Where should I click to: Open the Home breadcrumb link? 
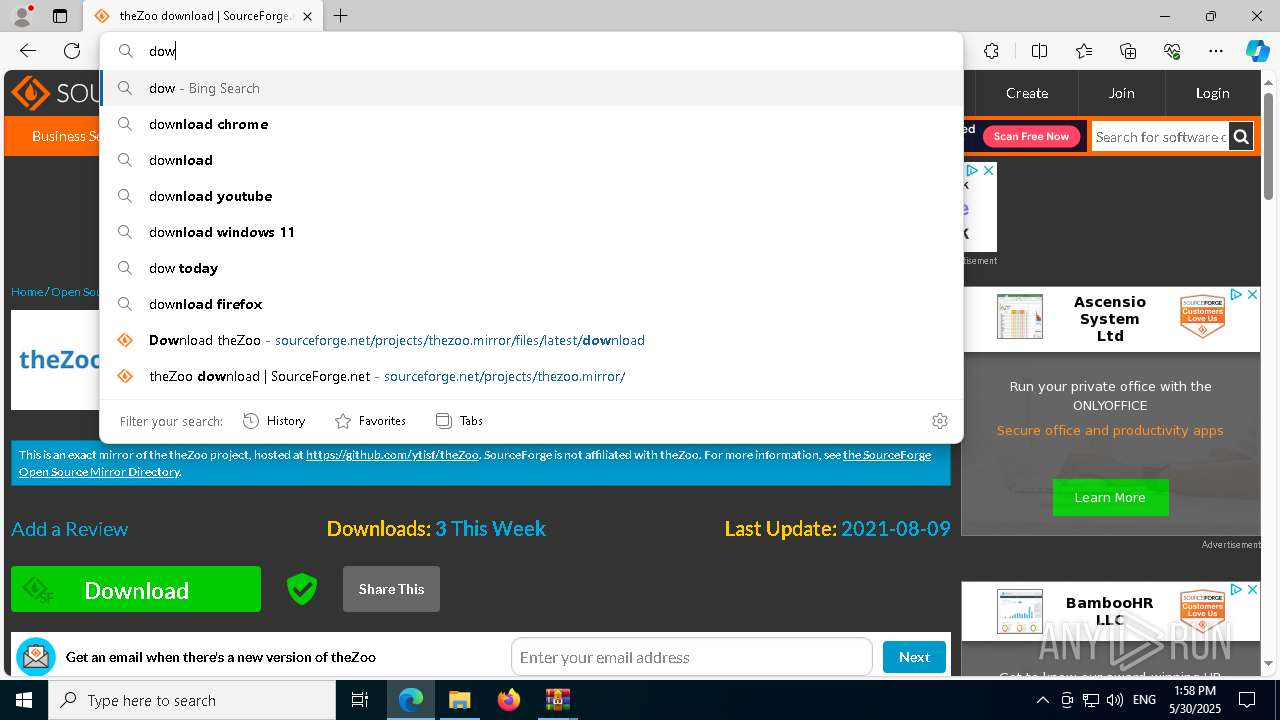27,292
